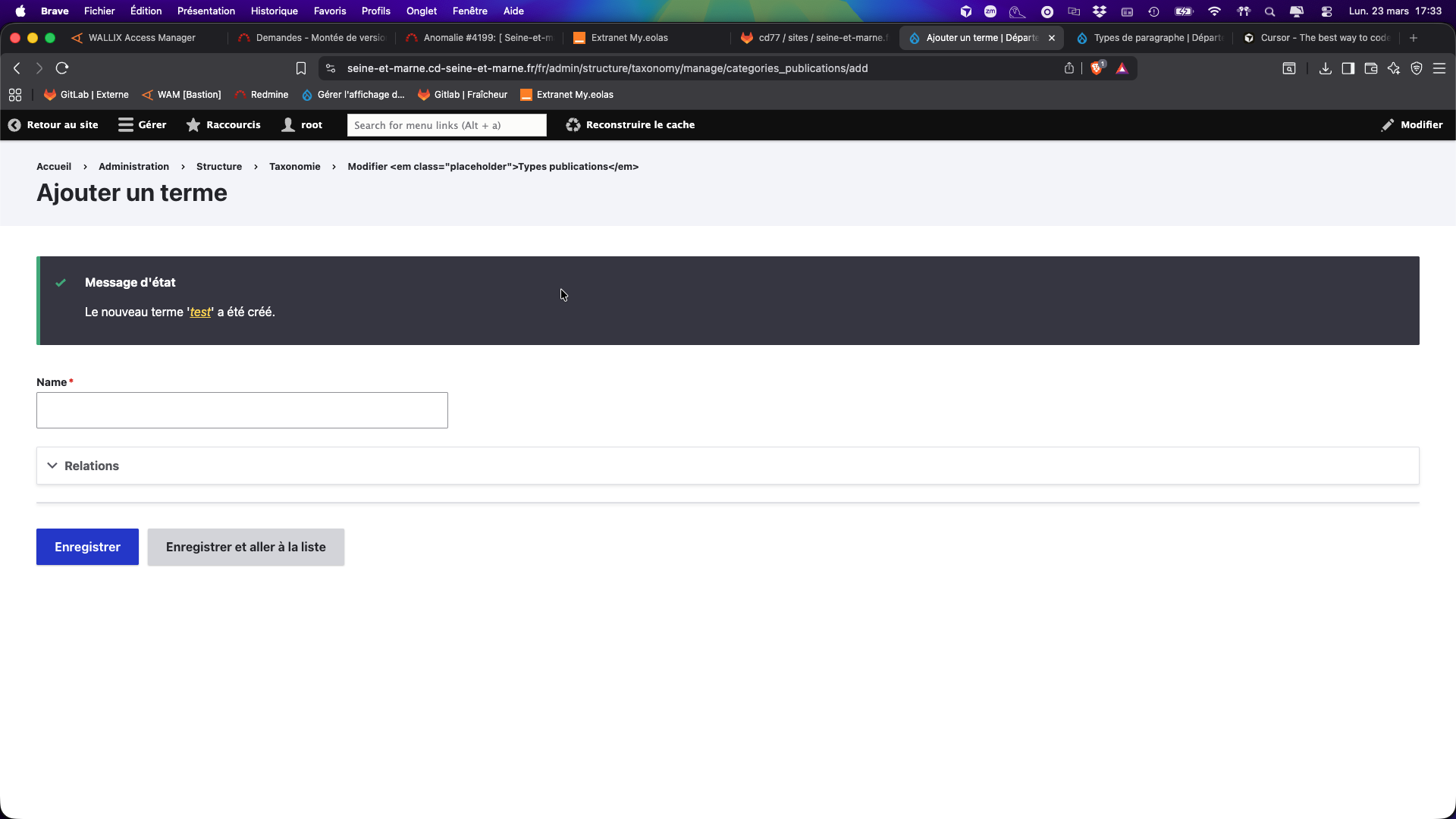Click Reconstruire le cache toolbar item
The height and width of the screenshot is (819, 1456).
point(630,125)
